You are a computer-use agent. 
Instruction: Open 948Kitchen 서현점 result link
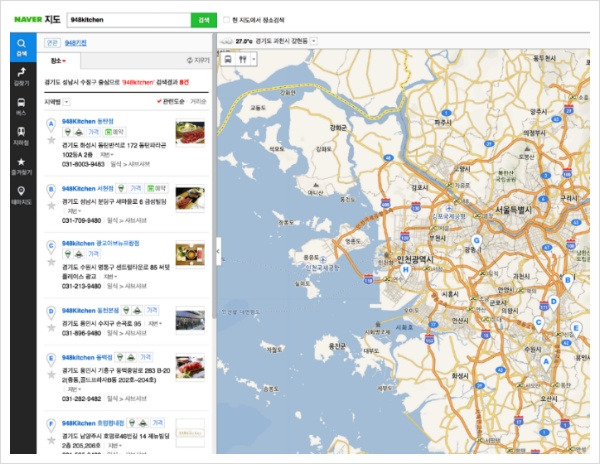click(x=88, y=188)
